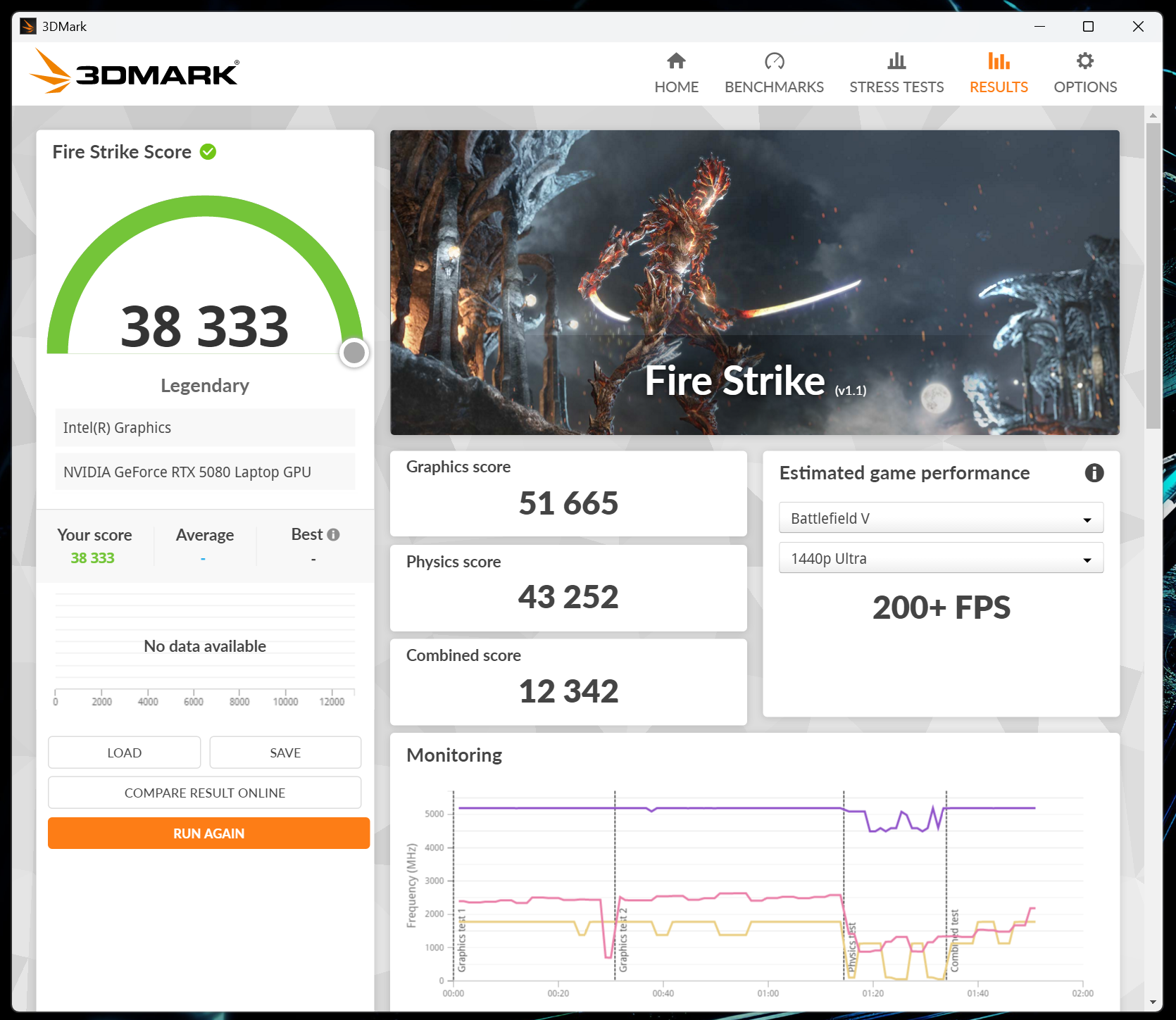Click the 'Estimated game performance' heading
This screenshot has height=1020, width=1176.
[904, 473]
